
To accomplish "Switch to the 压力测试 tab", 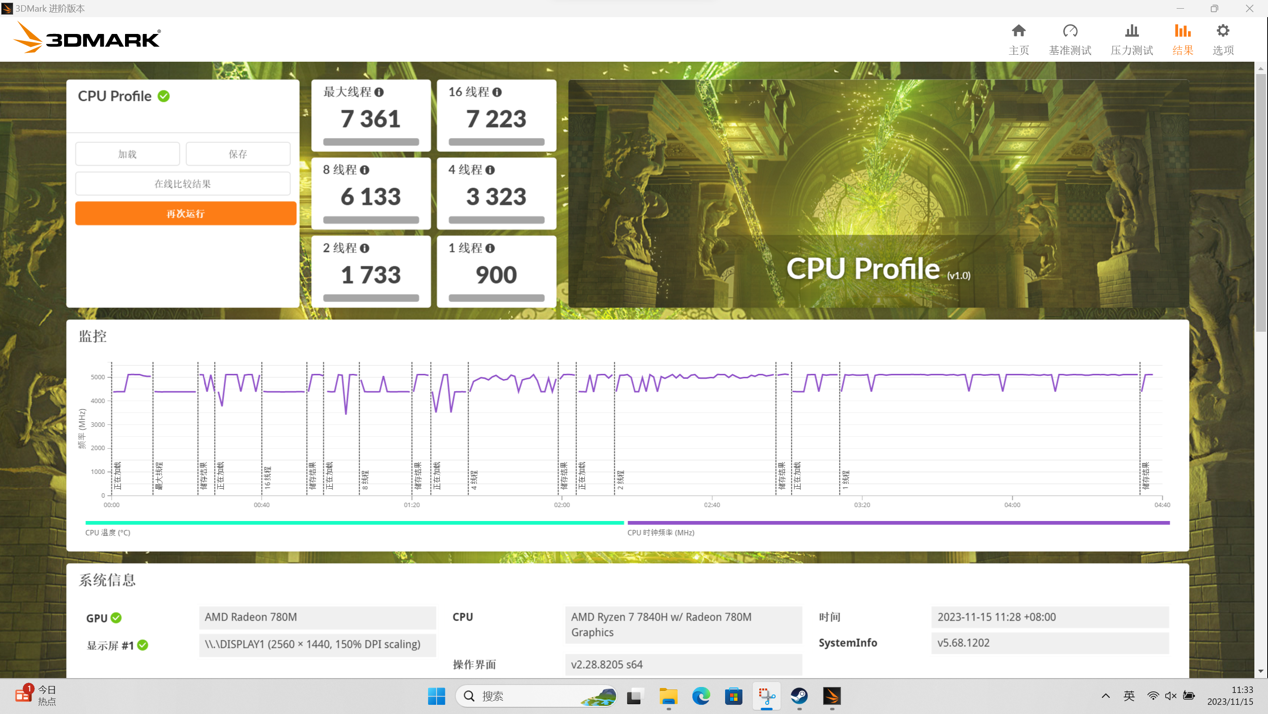I will coord(1132,39).
